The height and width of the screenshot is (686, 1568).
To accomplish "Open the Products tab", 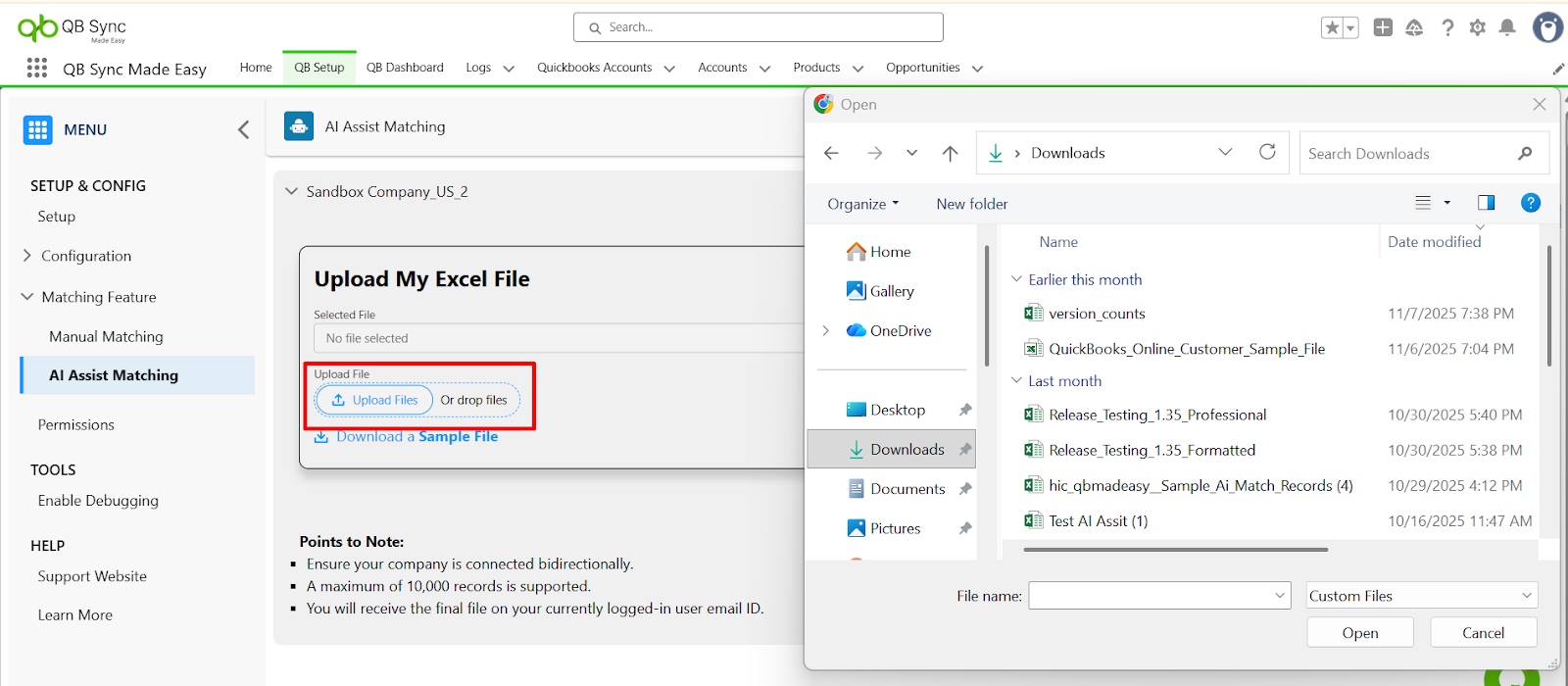I will tap(816, 68).
